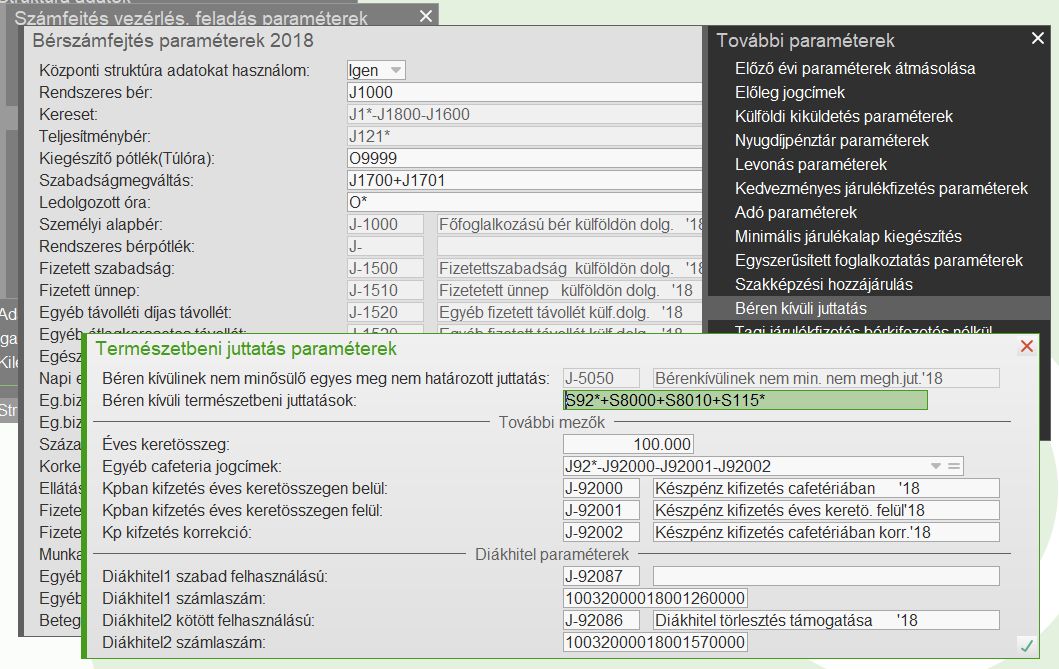Close the Számfejtés vezérlés window

point(425,16)
